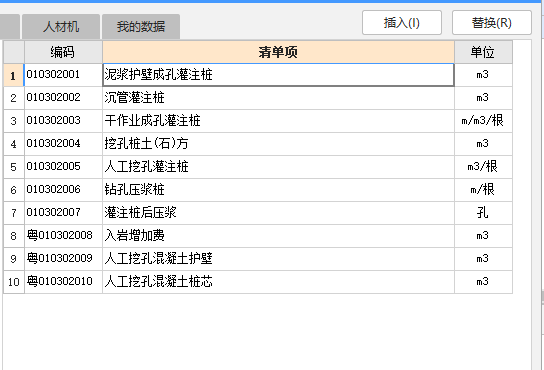
Task: Click row number 5 header
Action: point(14,167)
